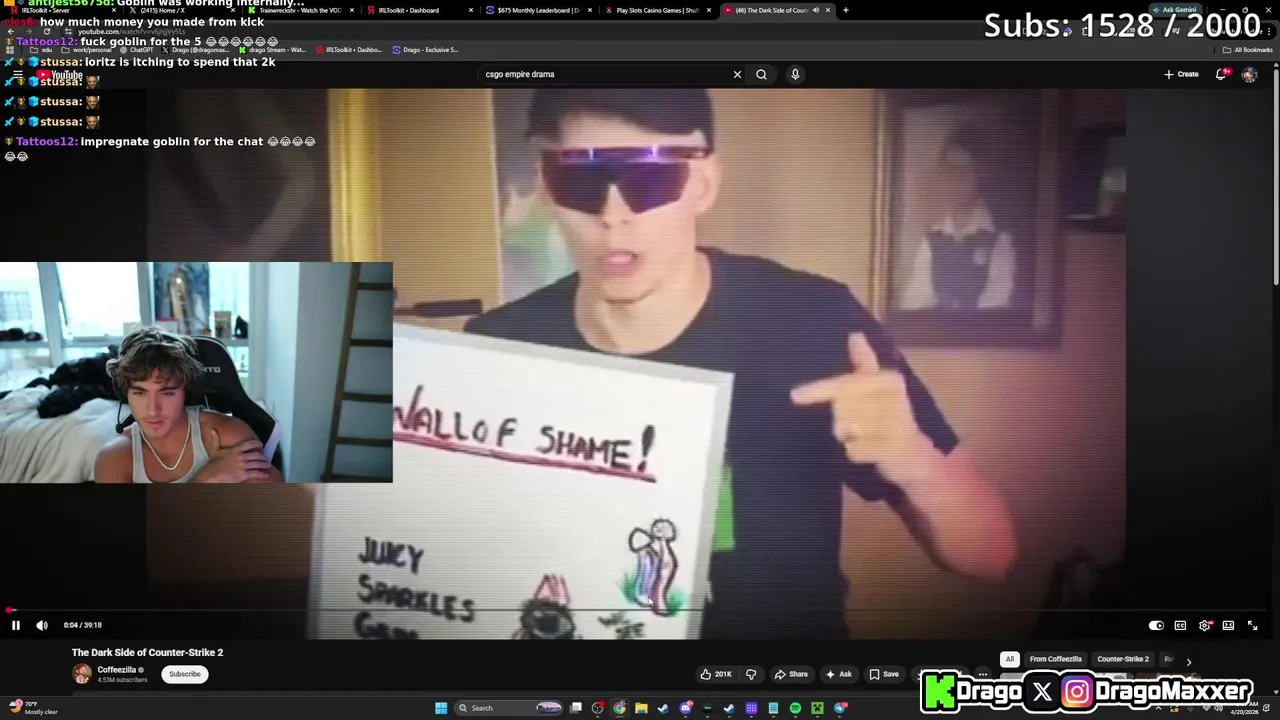
Task: Open Coffeezilla channel name link
Action: [117, 670]
